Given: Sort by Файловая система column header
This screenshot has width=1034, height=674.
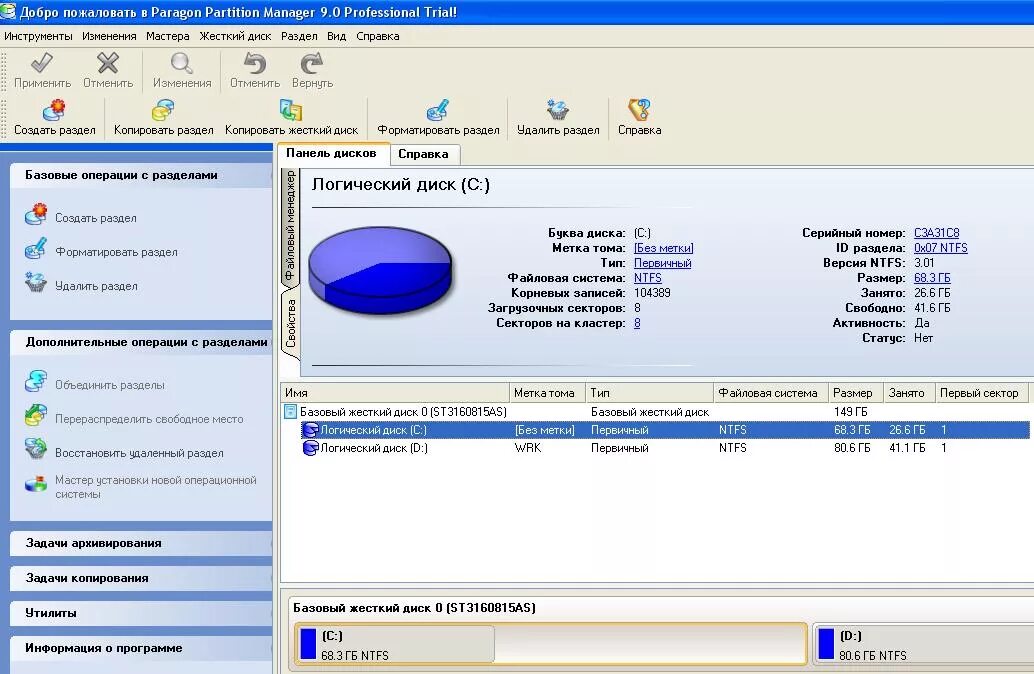Looking at the screenshot, I should [x=770, y=393].
